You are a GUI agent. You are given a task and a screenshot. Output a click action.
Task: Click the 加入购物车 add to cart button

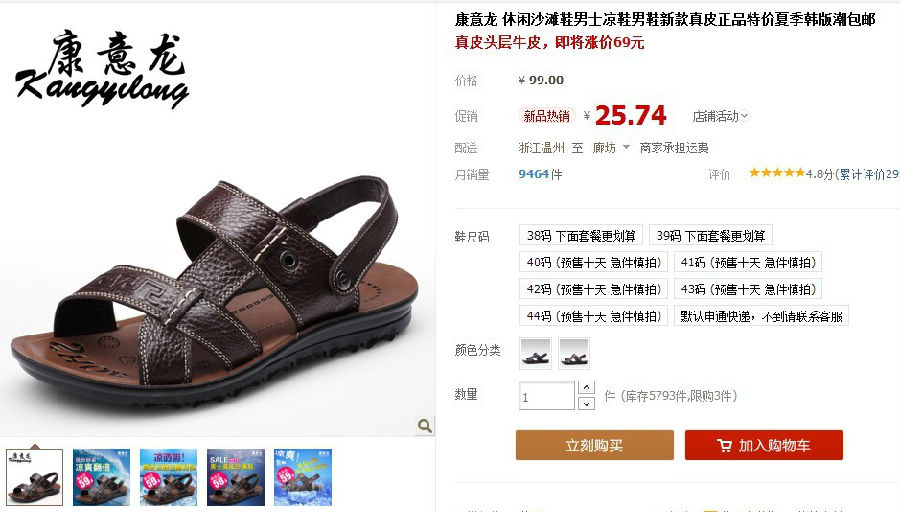coord(764,445)
